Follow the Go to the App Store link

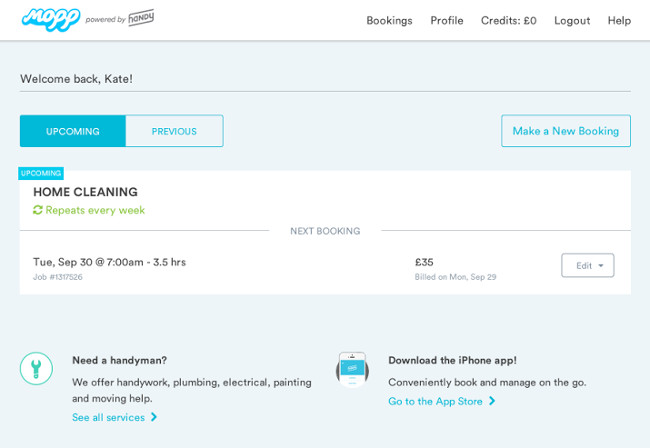tap(435, 401)
